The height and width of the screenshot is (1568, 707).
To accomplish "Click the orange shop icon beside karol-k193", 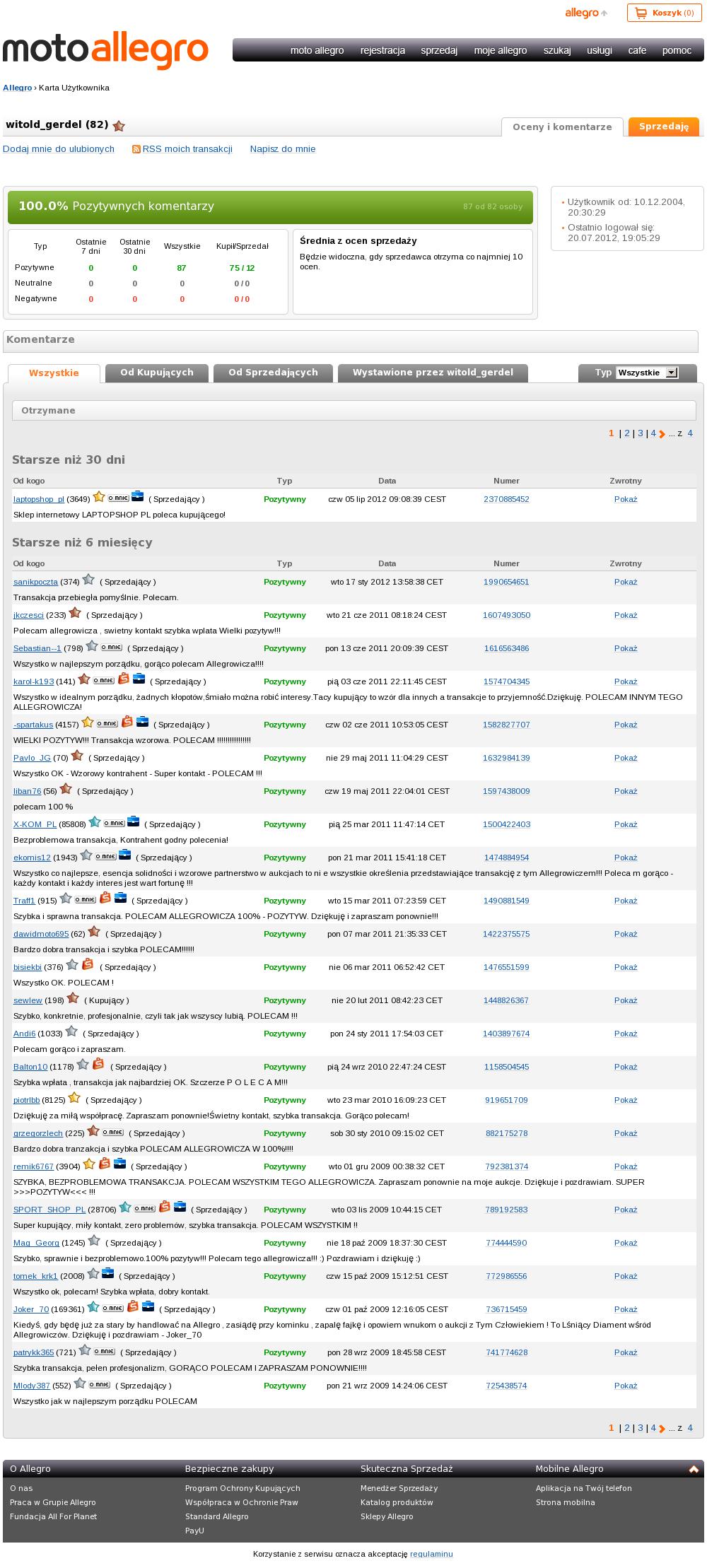I will pyautogui.click(x=124, y=679).
